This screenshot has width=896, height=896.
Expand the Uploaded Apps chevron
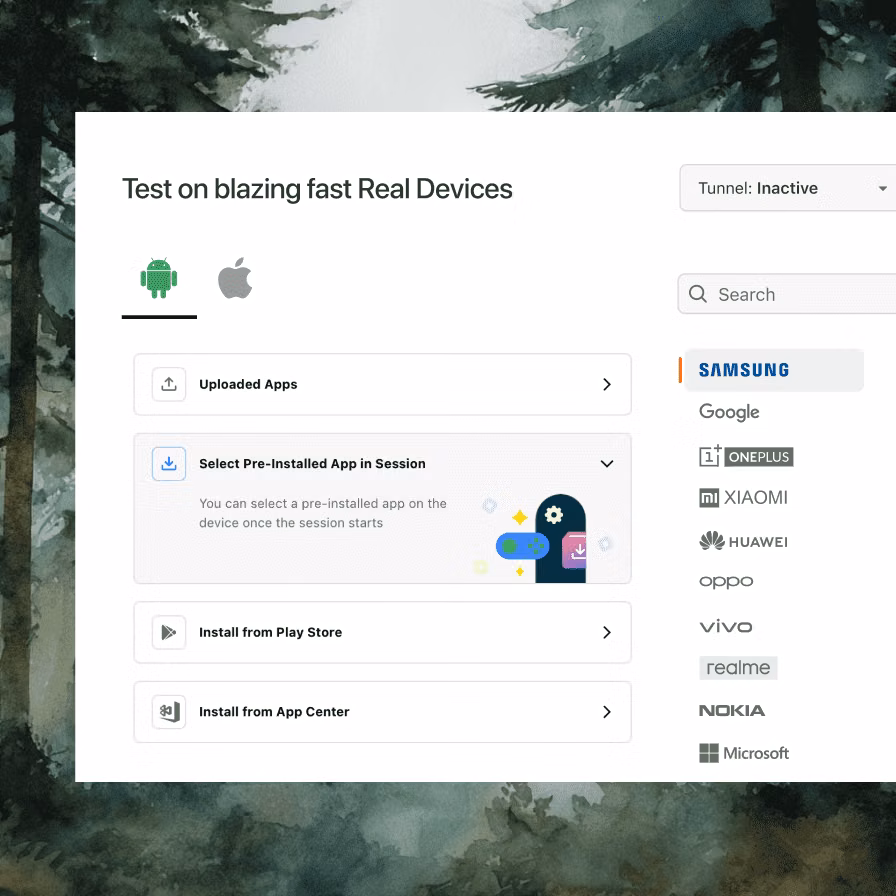click(606, 384)
